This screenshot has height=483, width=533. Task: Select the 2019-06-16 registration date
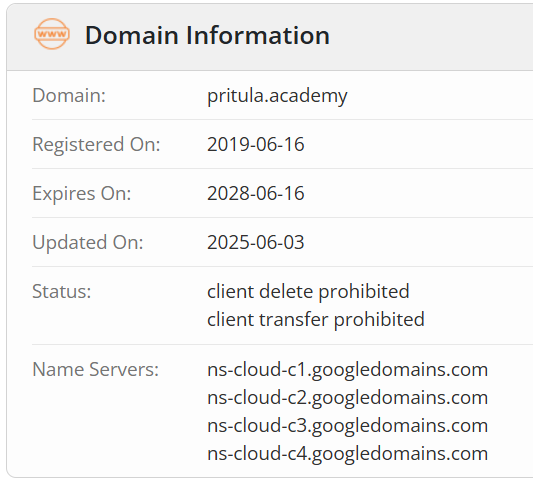click(256, 144)
